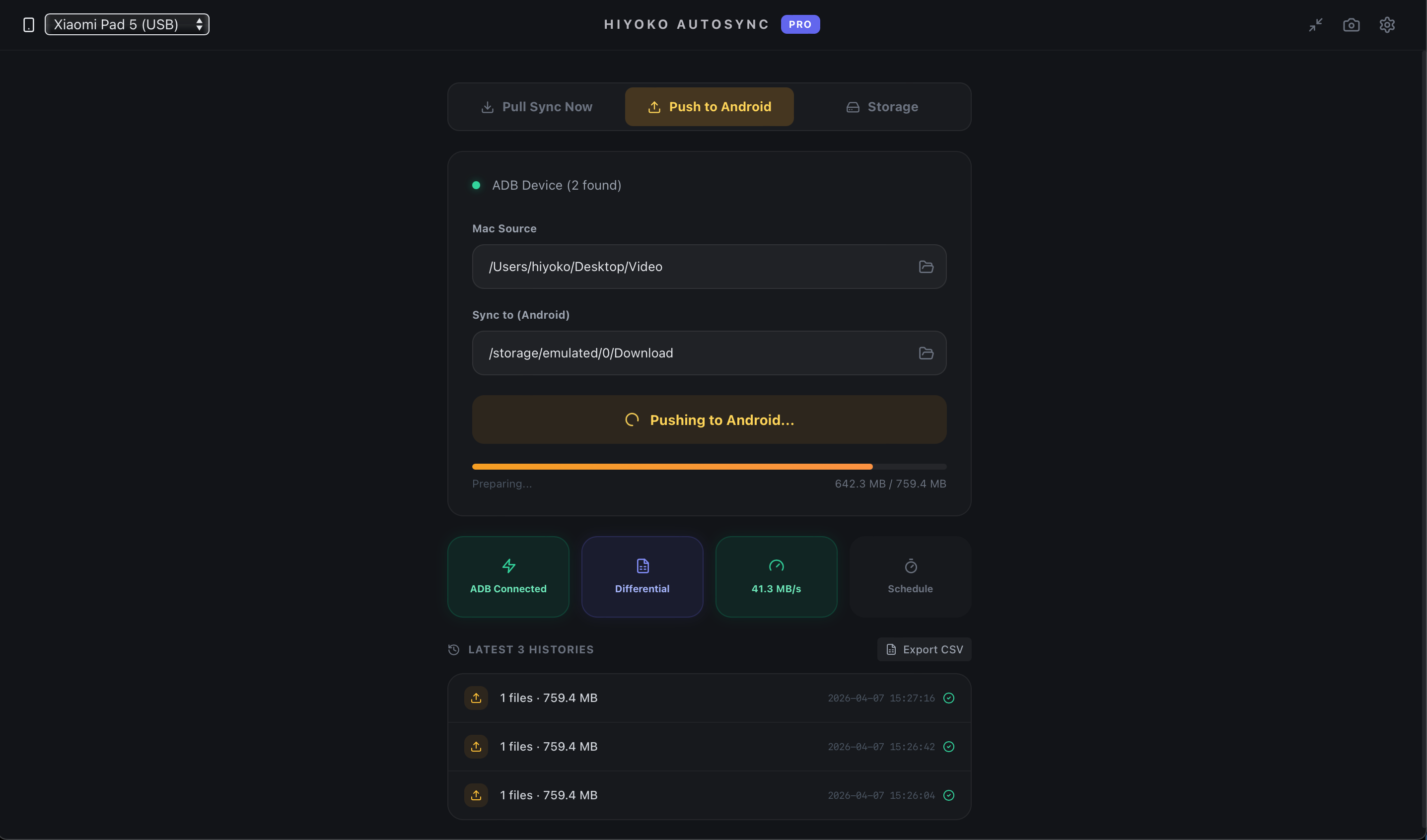The width and height of the screenshot is (1427, 840).
Task: Click the success checkmark for the 15:27:16 entry
Action: 948,698
